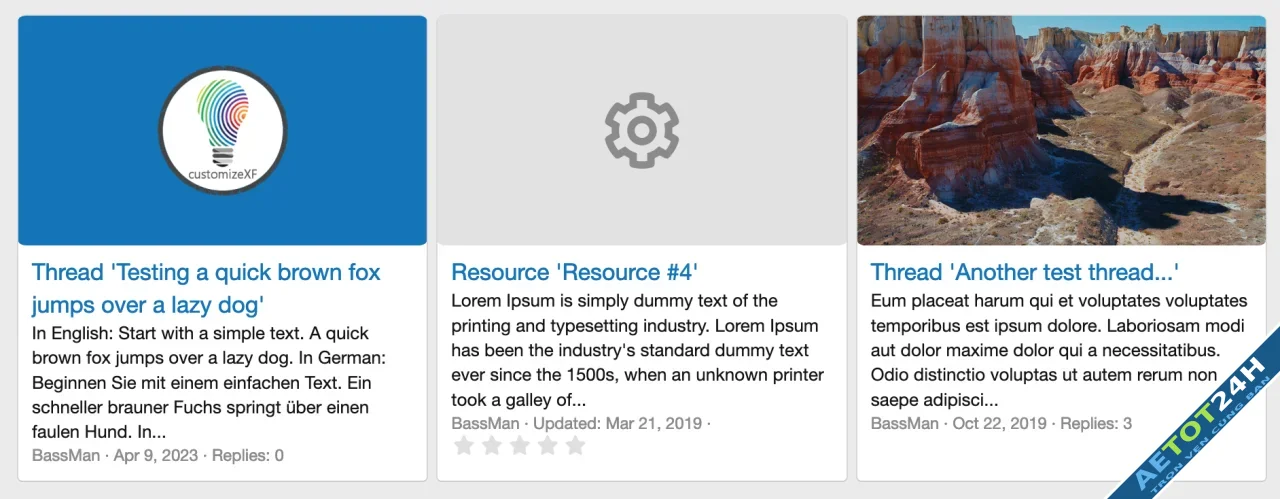
Task: Click BassMan author under Another test thread
Action: pos(905,423)
